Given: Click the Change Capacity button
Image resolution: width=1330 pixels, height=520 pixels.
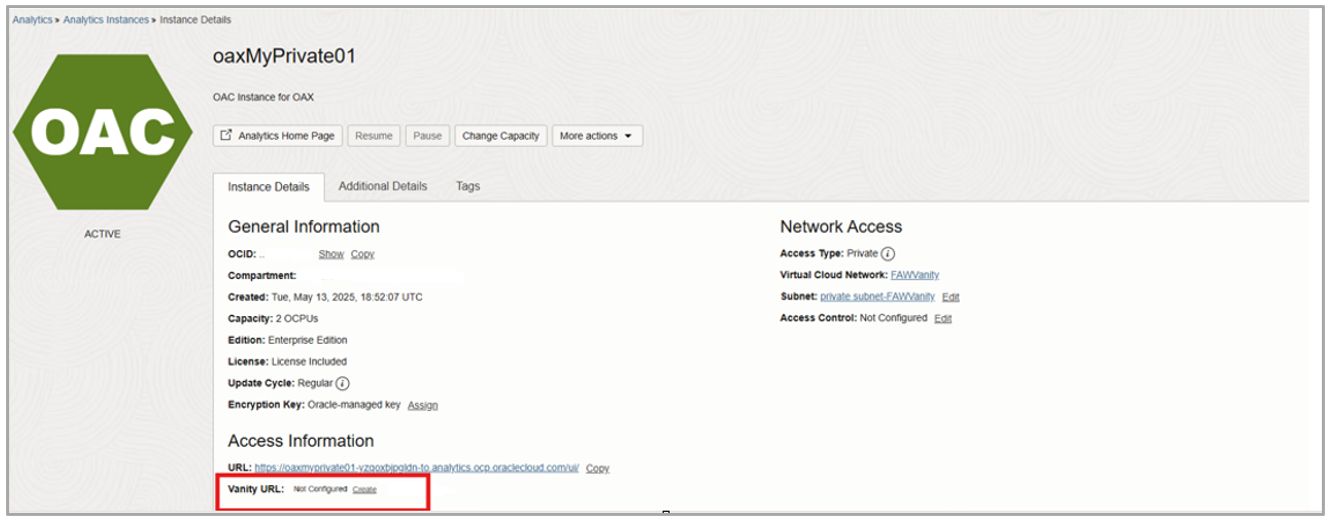Looking at the screenshot, I should coord(501,136).
